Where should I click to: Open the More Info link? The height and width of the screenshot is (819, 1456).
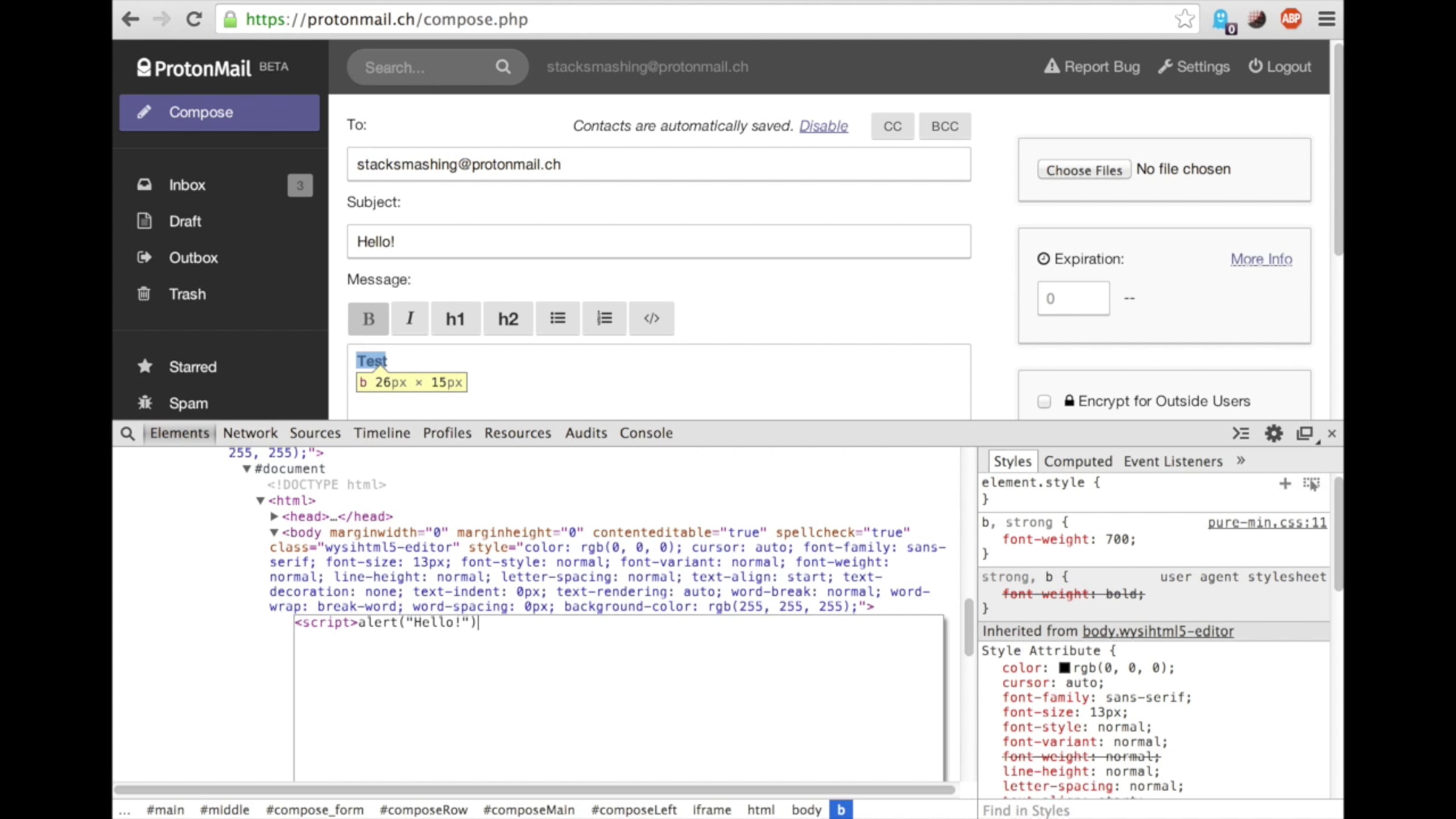1261,259
